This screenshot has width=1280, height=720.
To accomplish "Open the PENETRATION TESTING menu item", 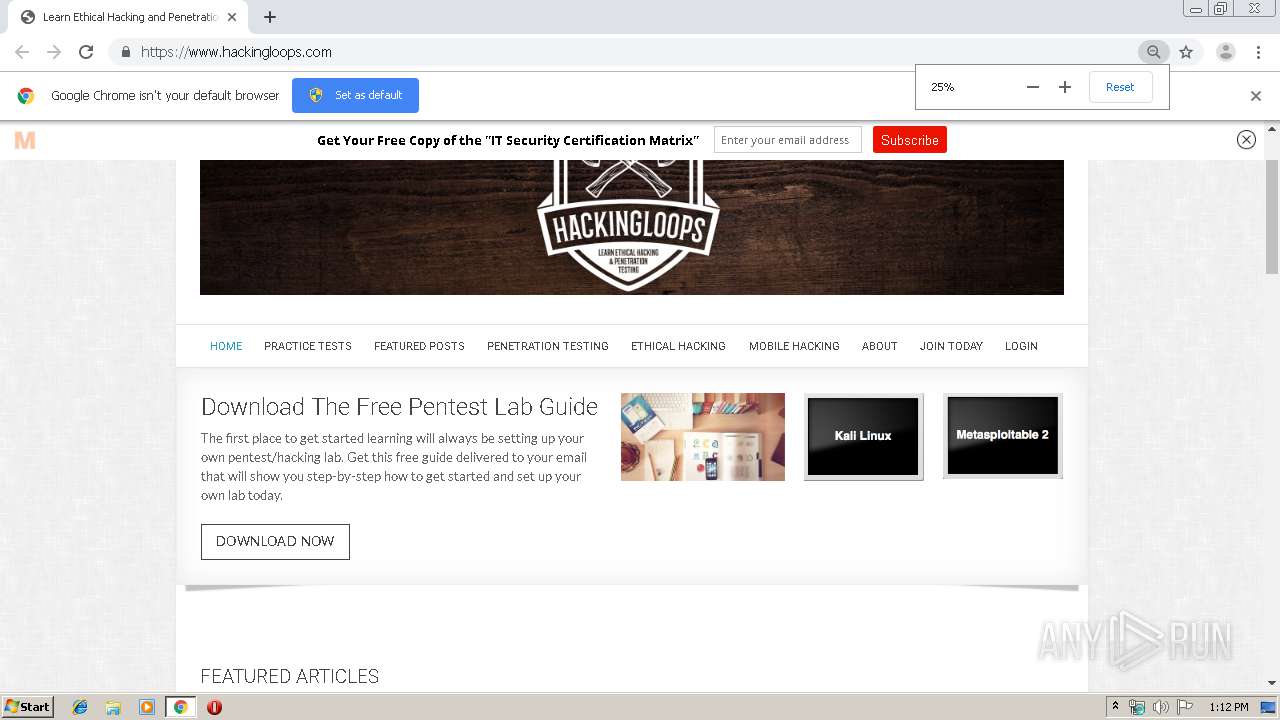I will (x=548, y=346).
